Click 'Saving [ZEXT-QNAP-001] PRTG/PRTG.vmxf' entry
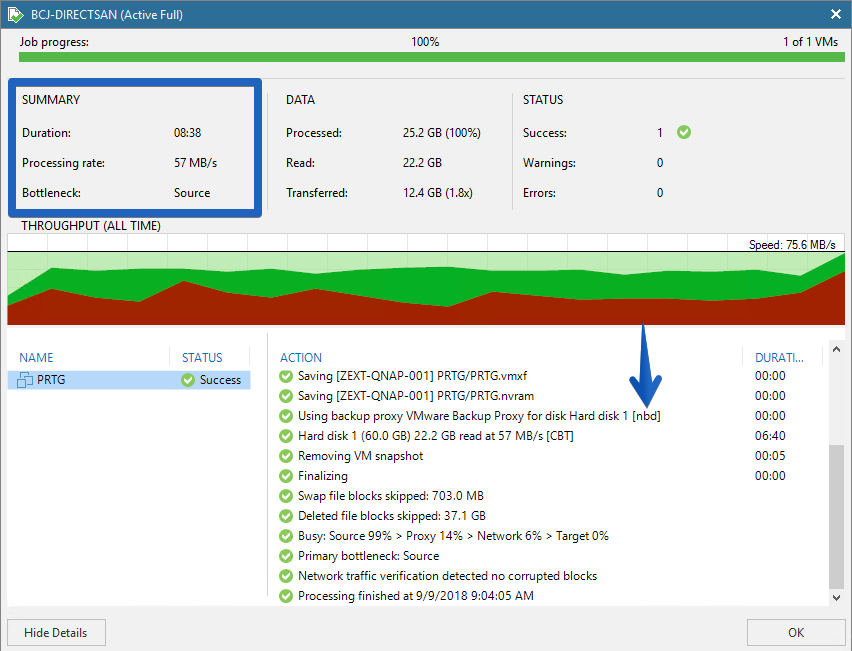 point(412,376)
